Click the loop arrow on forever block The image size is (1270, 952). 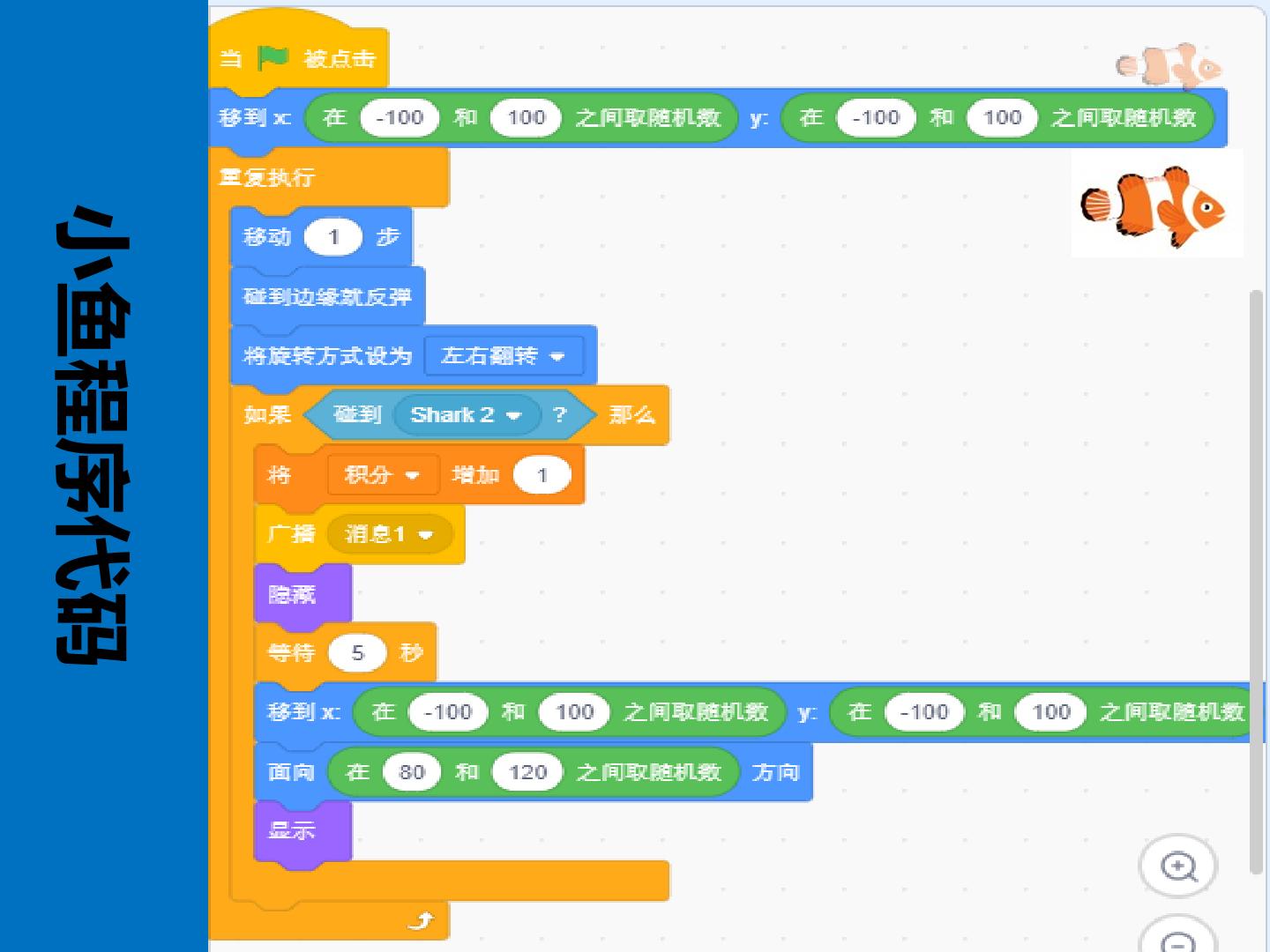coord(422,920)
